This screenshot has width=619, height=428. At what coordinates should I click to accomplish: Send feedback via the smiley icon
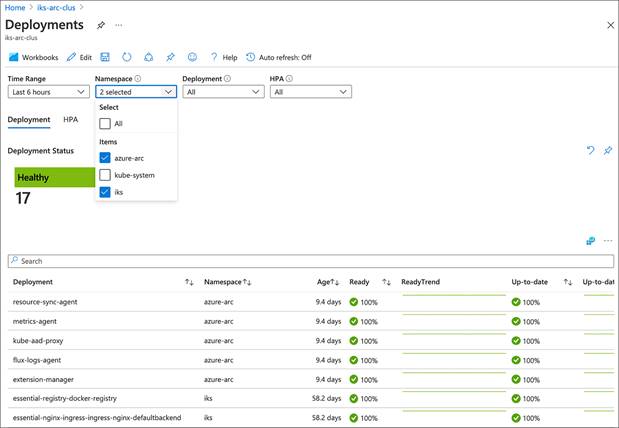point(192,57)
